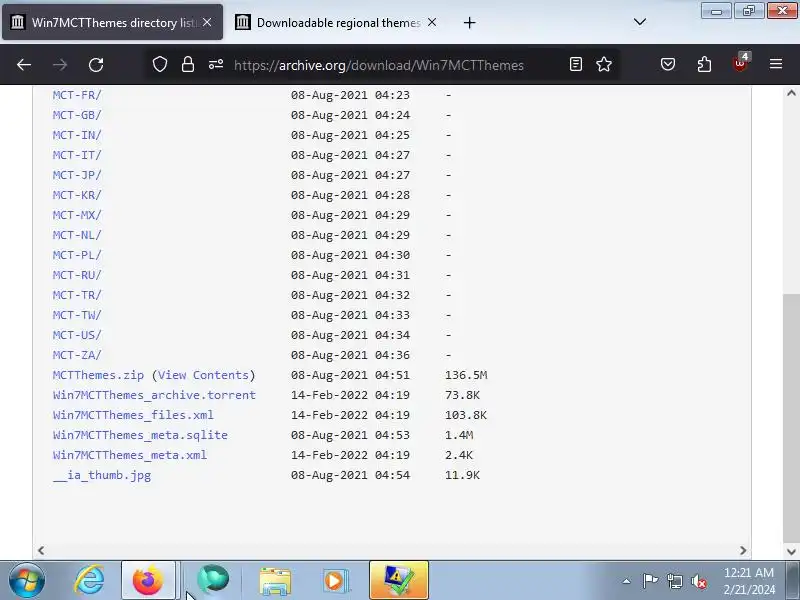Reload the current page
Screen dimensions: 800x600
[x=96, y=65]
